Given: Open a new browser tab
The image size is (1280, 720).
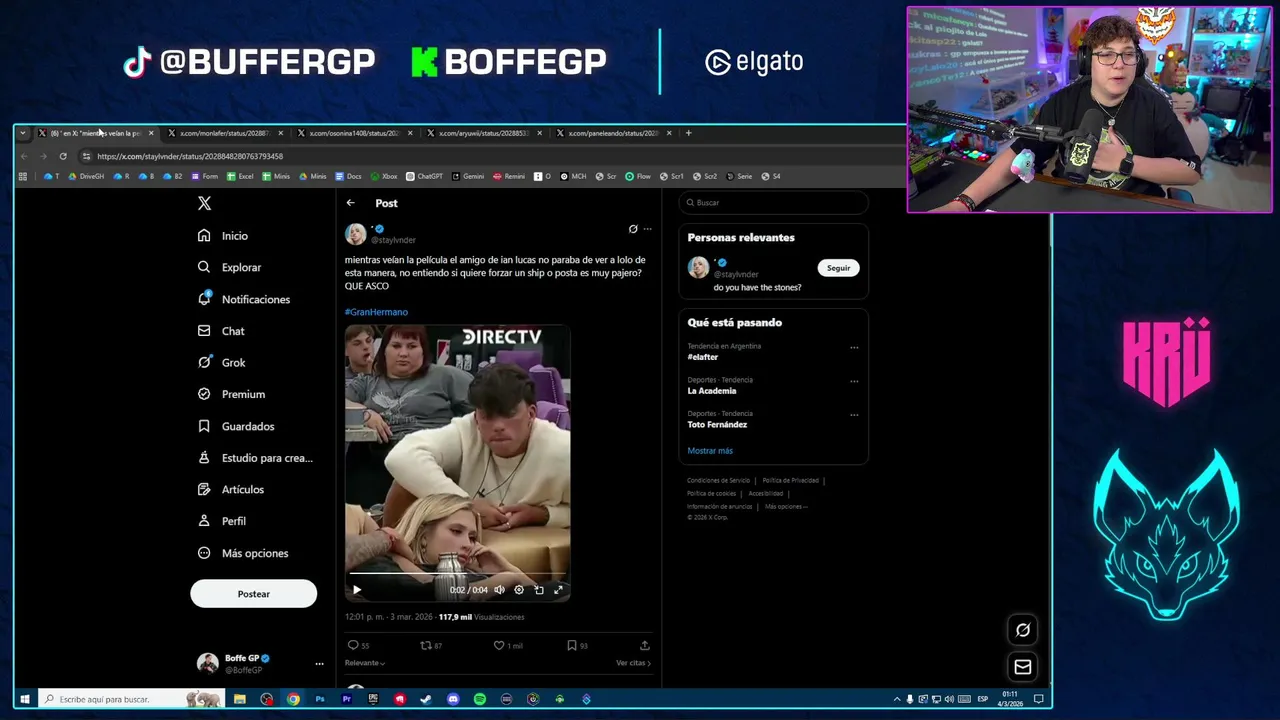Looking at the screenshot, I should point(688,133).
